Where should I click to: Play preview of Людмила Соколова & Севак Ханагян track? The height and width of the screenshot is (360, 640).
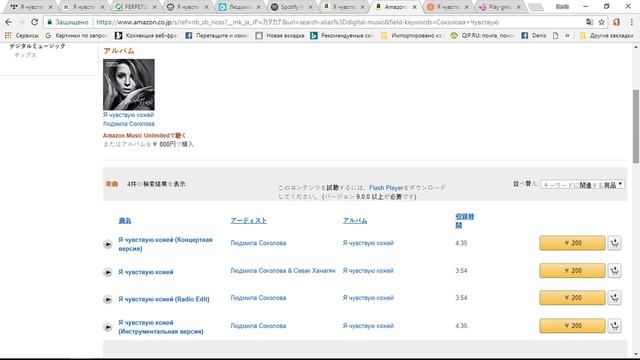(108, 272)
